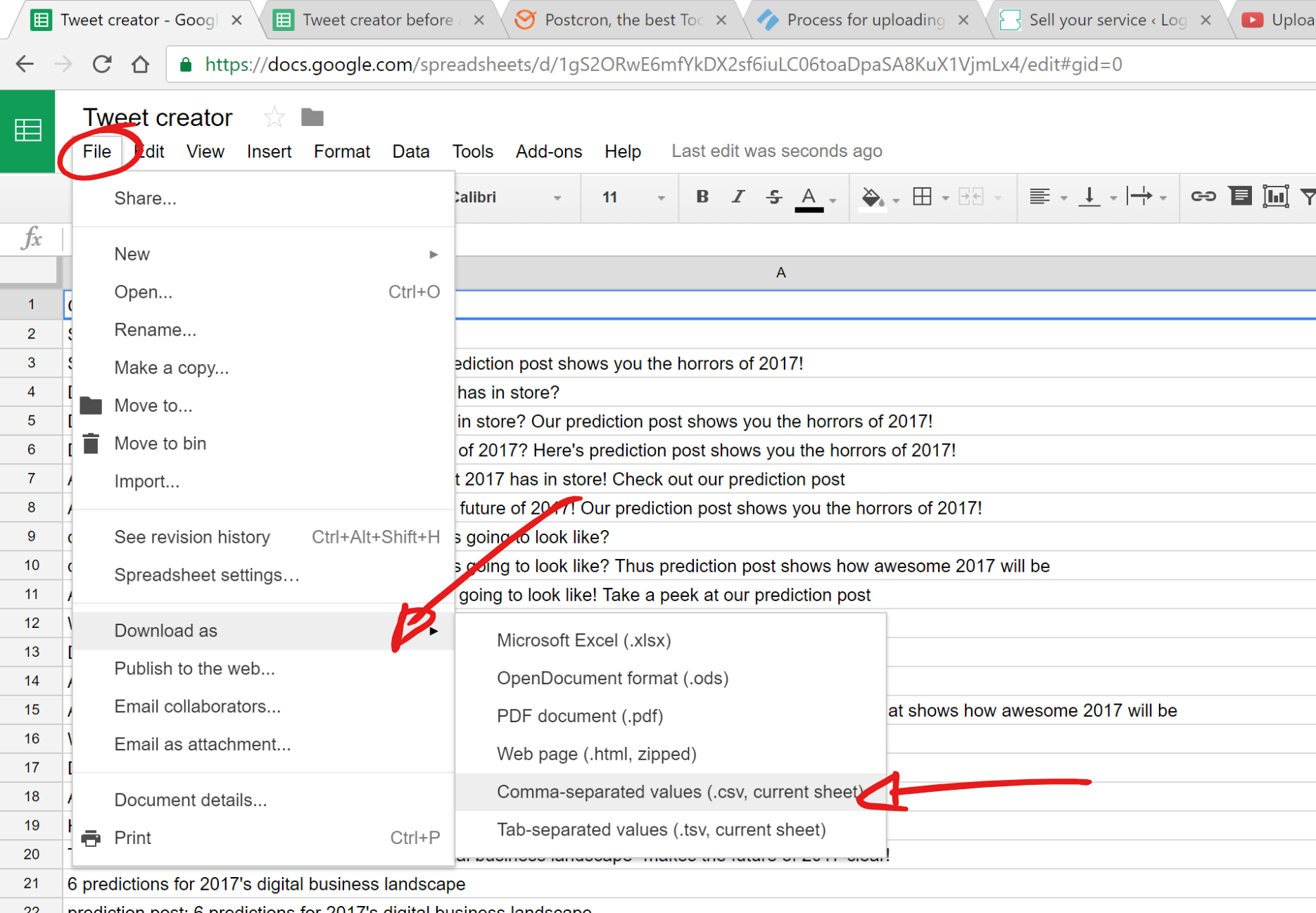Click the insert comment icon
The height and width of the screenshot is (913, 1316).
1240,196
